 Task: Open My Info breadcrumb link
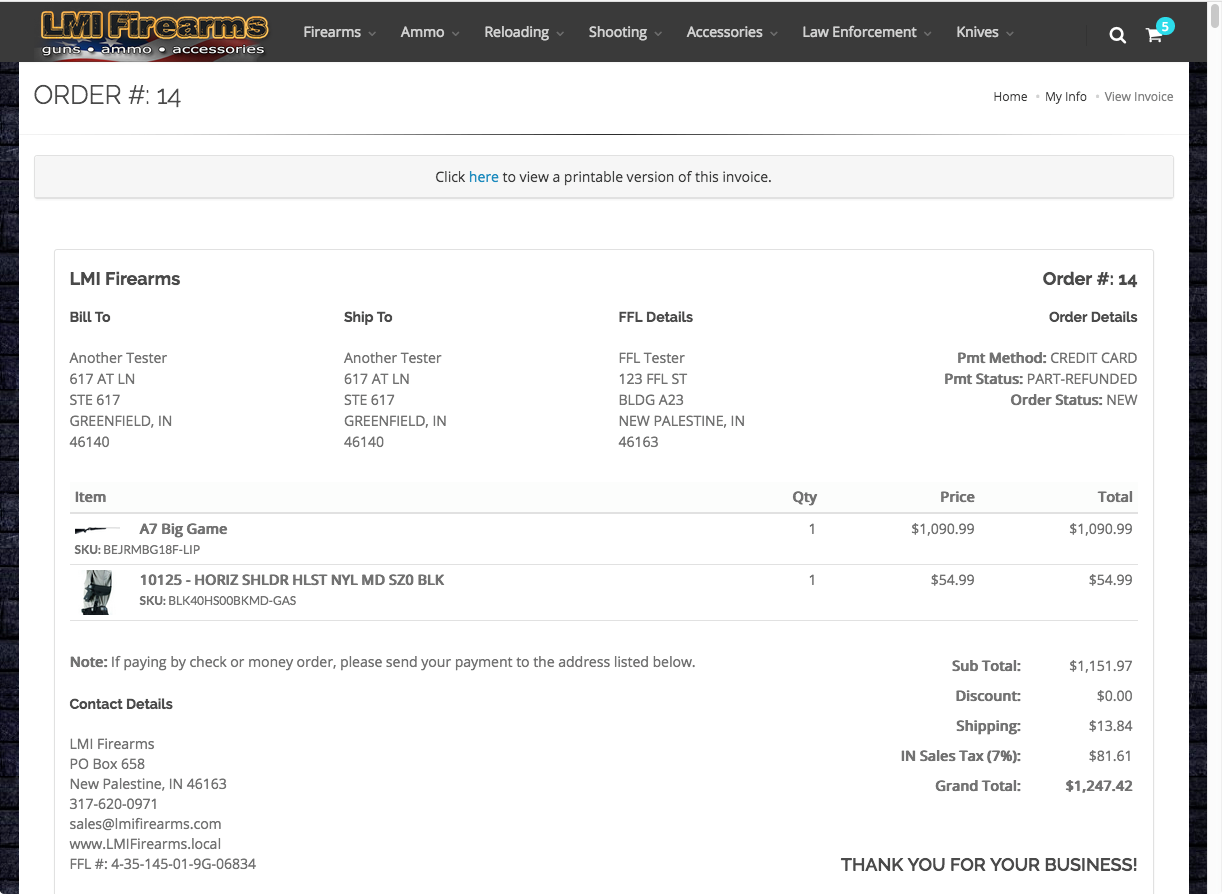coord(1066,97)
